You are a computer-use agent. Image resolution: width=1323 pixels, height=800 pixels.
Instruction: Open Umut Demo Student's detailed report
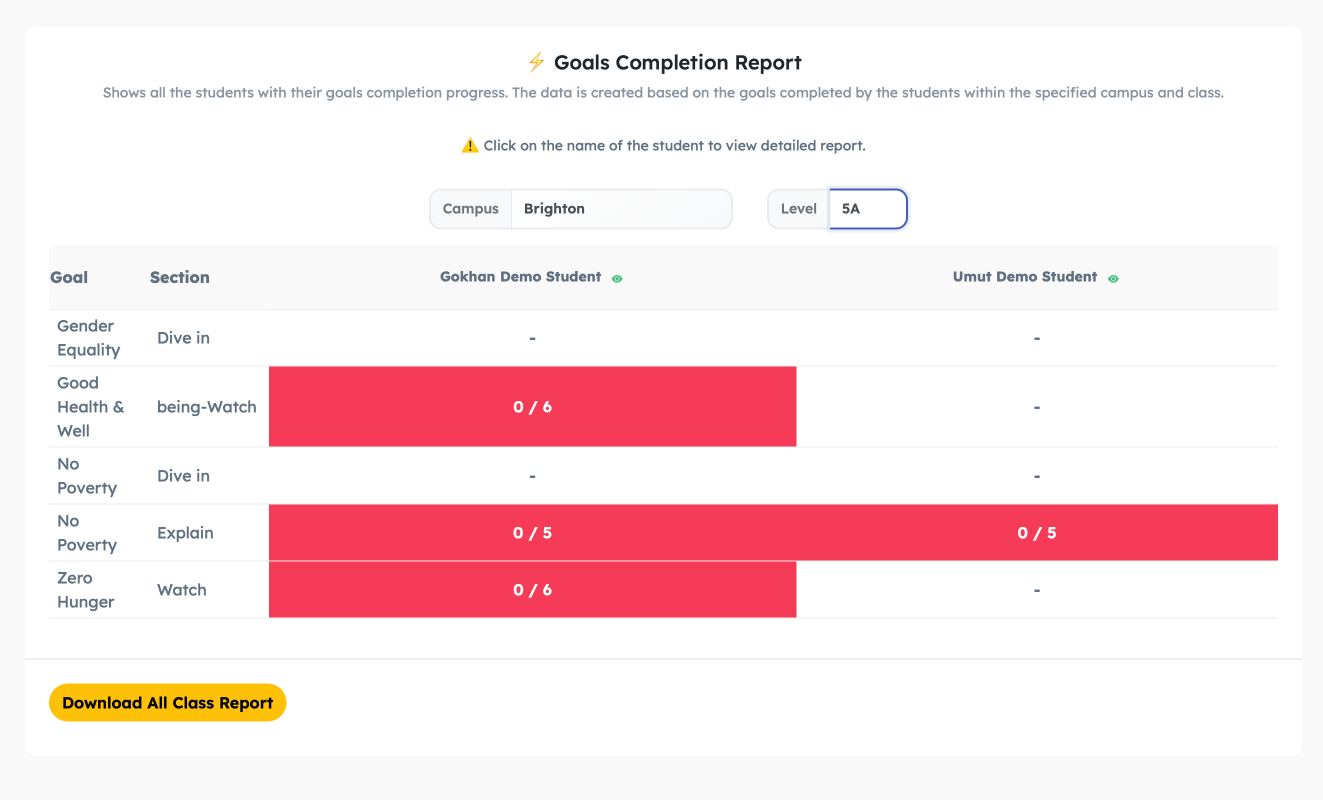point(1025,277)
